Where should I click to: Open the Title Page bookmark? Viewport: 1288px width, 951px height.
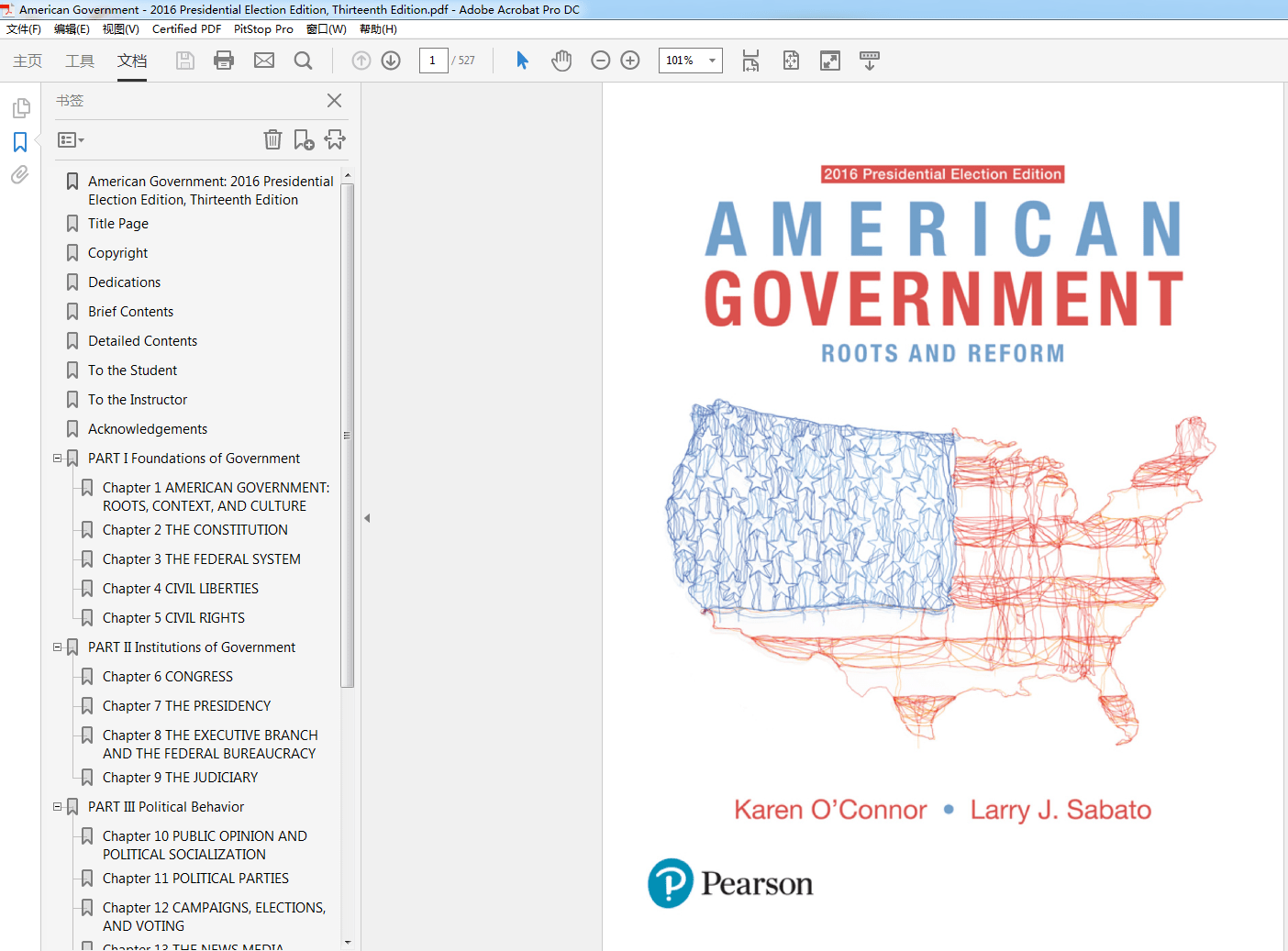click(118, 224)
